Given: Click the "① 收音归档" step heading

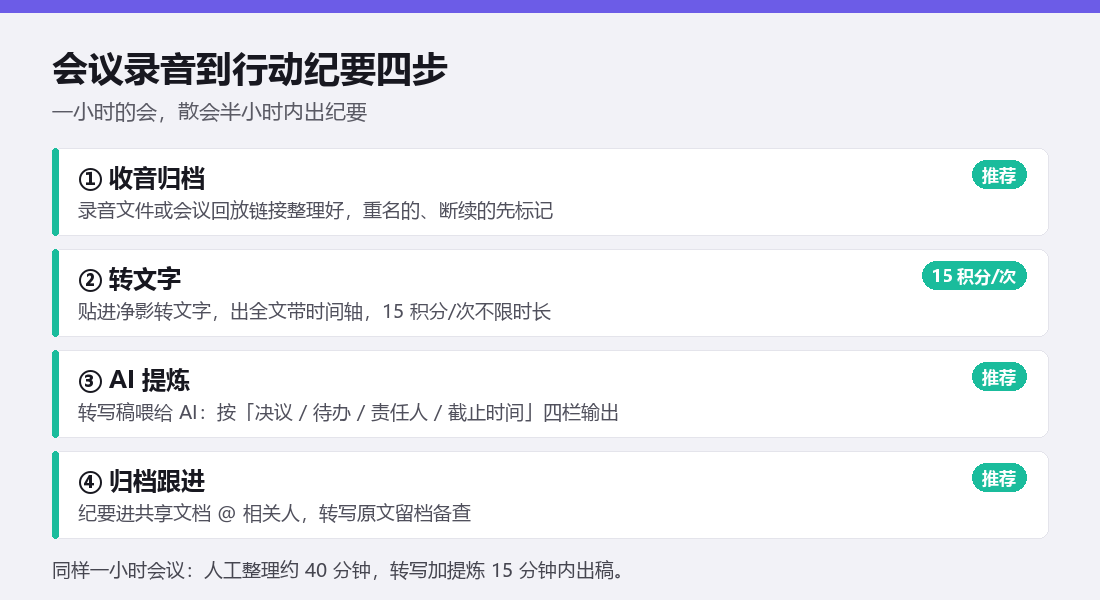Looking at the screenshot, I should (x=142, y=178).
